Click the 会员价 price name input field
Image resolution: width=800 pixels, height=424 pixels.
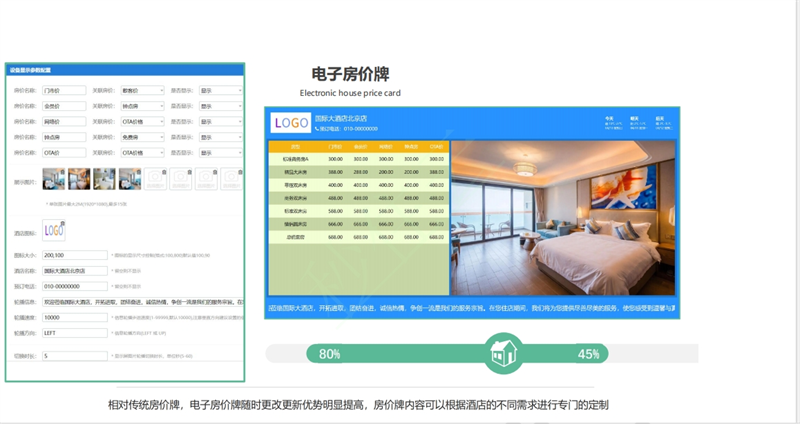(x=64, y=106)
